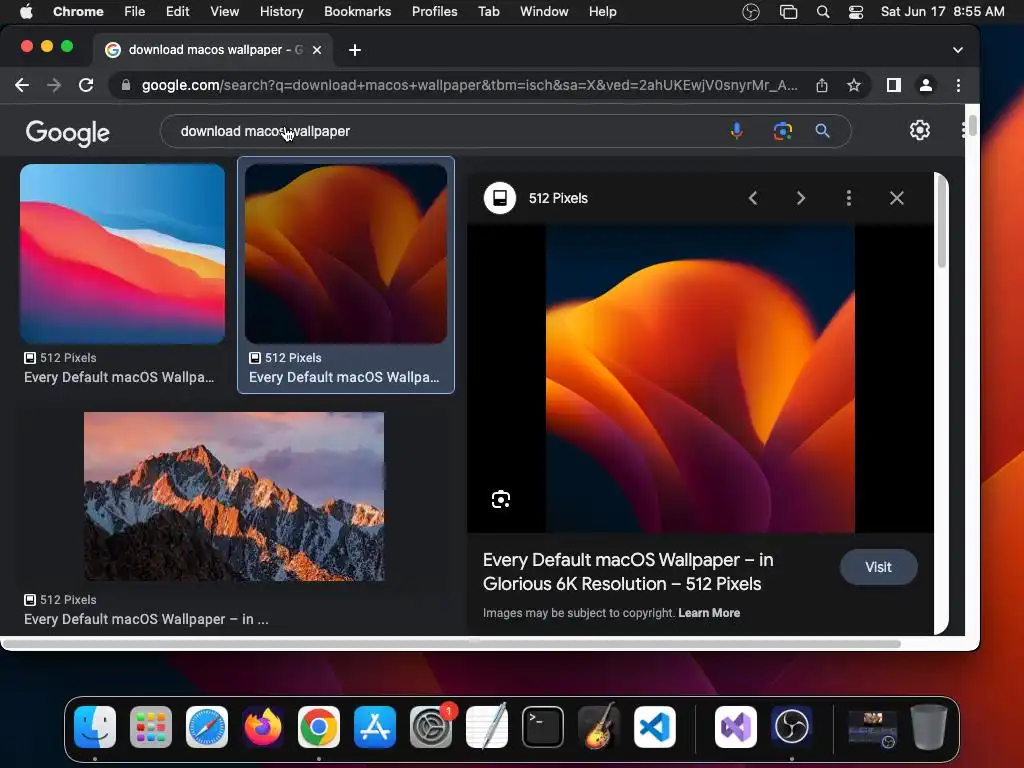This screenshot has width=1024, height=768.
Task: Click the 'Every Default macOS Wallpaper – in Glorious 6K' title
Action: click(x=628, y=571)
